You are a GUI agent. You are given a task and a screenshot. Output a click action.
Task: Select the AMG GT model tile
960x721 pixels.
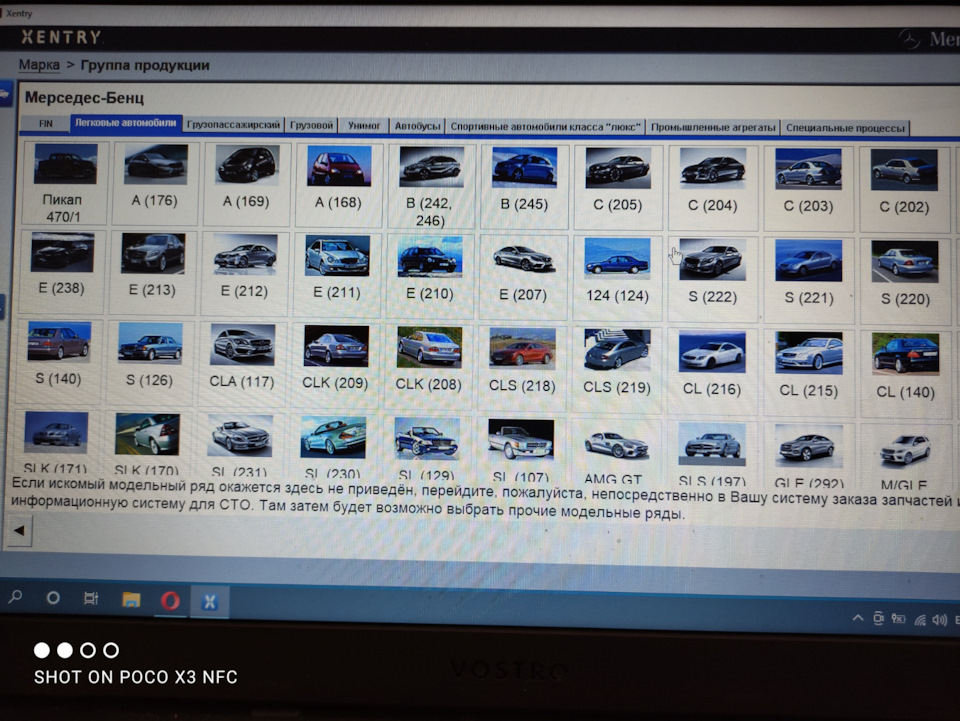pyautogui.click(x=616, y=451)
